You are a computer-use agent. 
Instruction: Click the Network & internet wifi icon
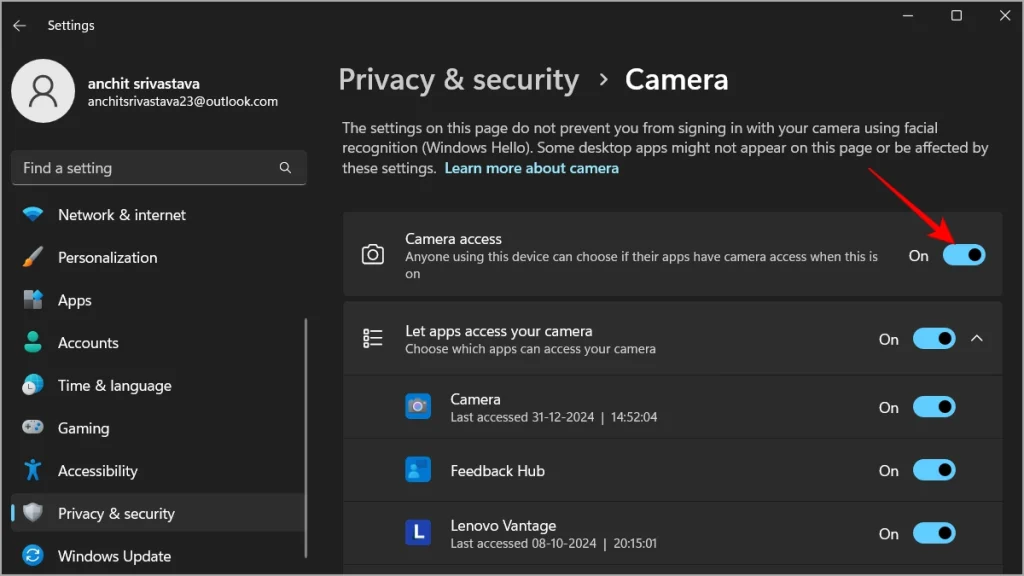click(x=33, y=214)
